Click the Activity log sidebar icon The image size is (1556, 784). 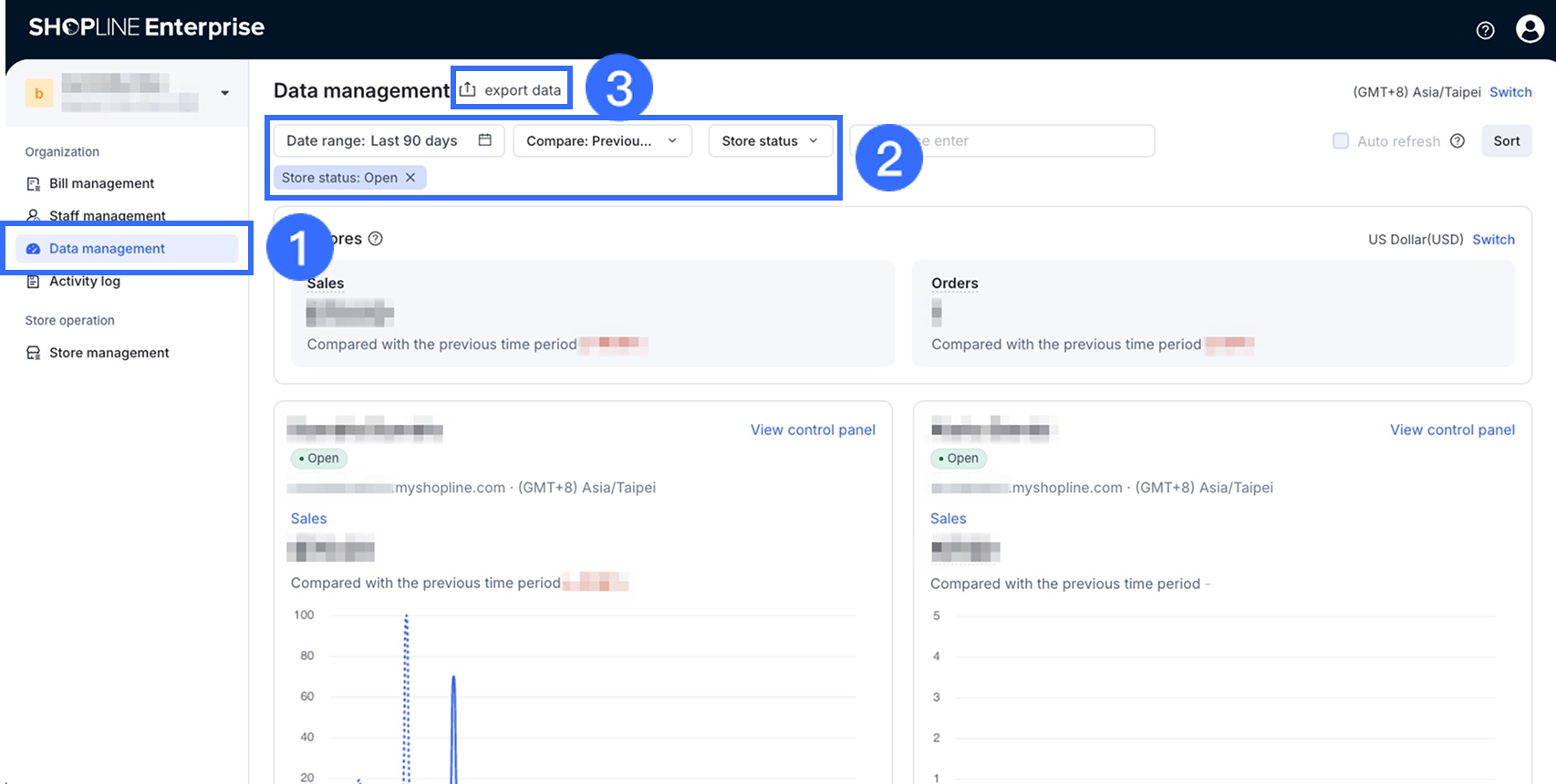click(x=34, y=282)
